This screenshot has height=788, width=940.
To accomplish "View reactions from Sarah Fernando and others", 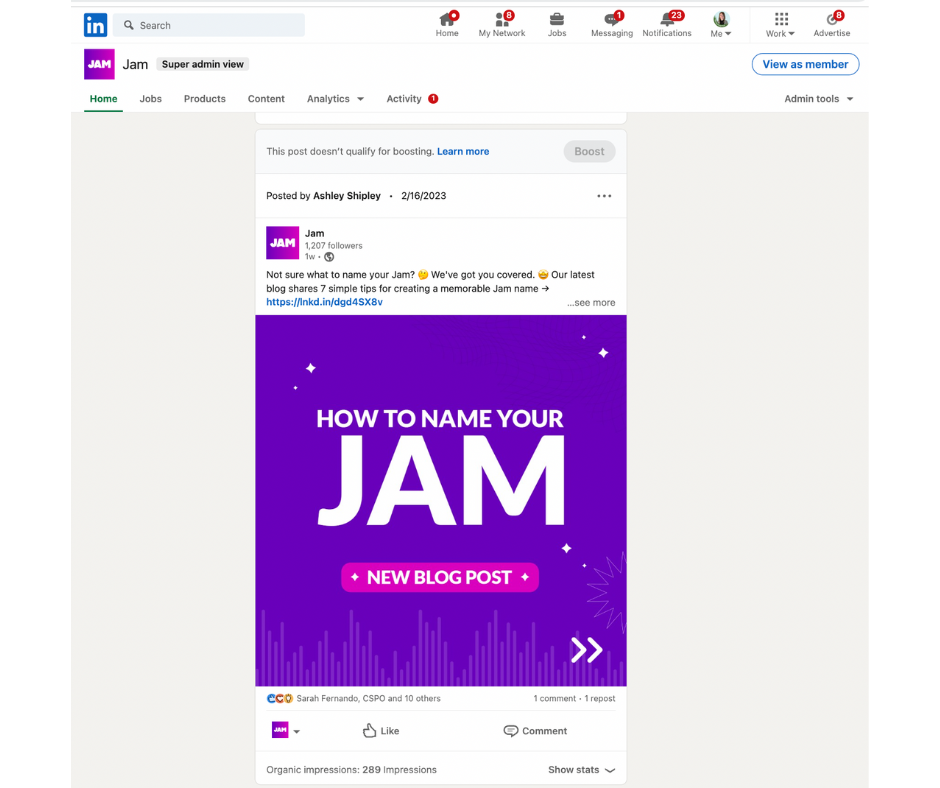I will coord(368,699).
